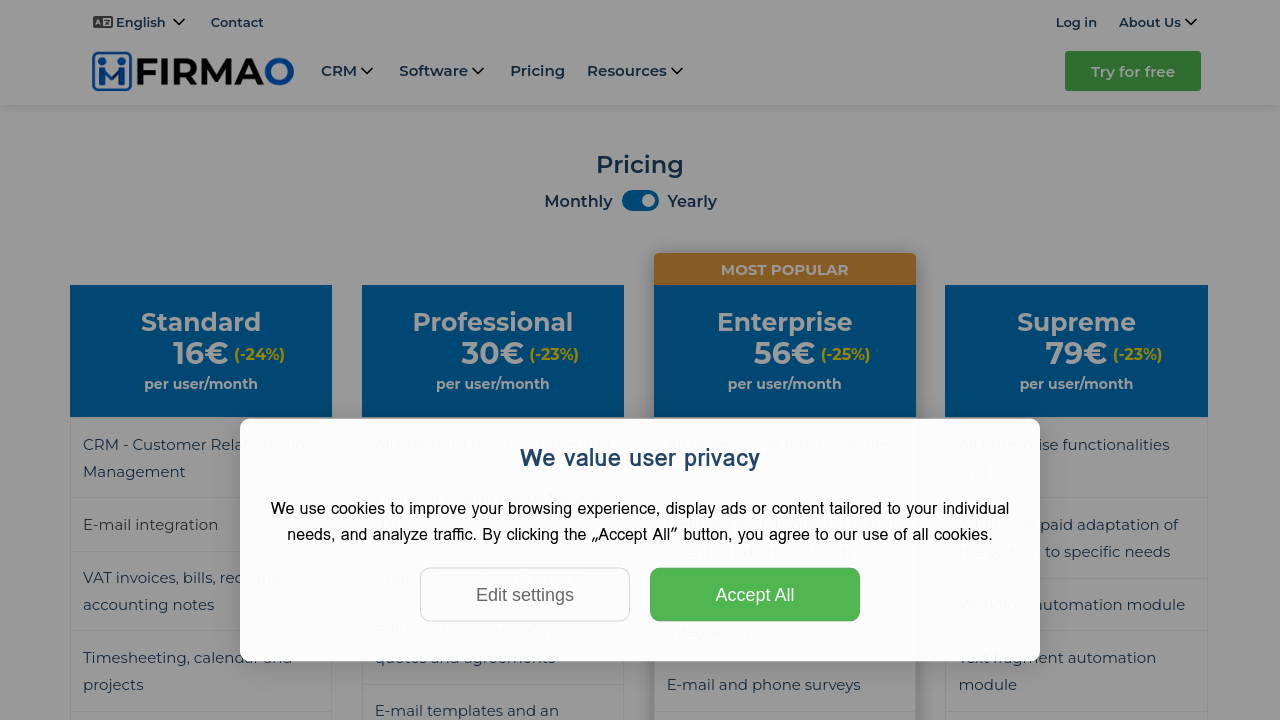Click the Log in link
Screen dimensions: 1280x720
(x=1076, y=22)
